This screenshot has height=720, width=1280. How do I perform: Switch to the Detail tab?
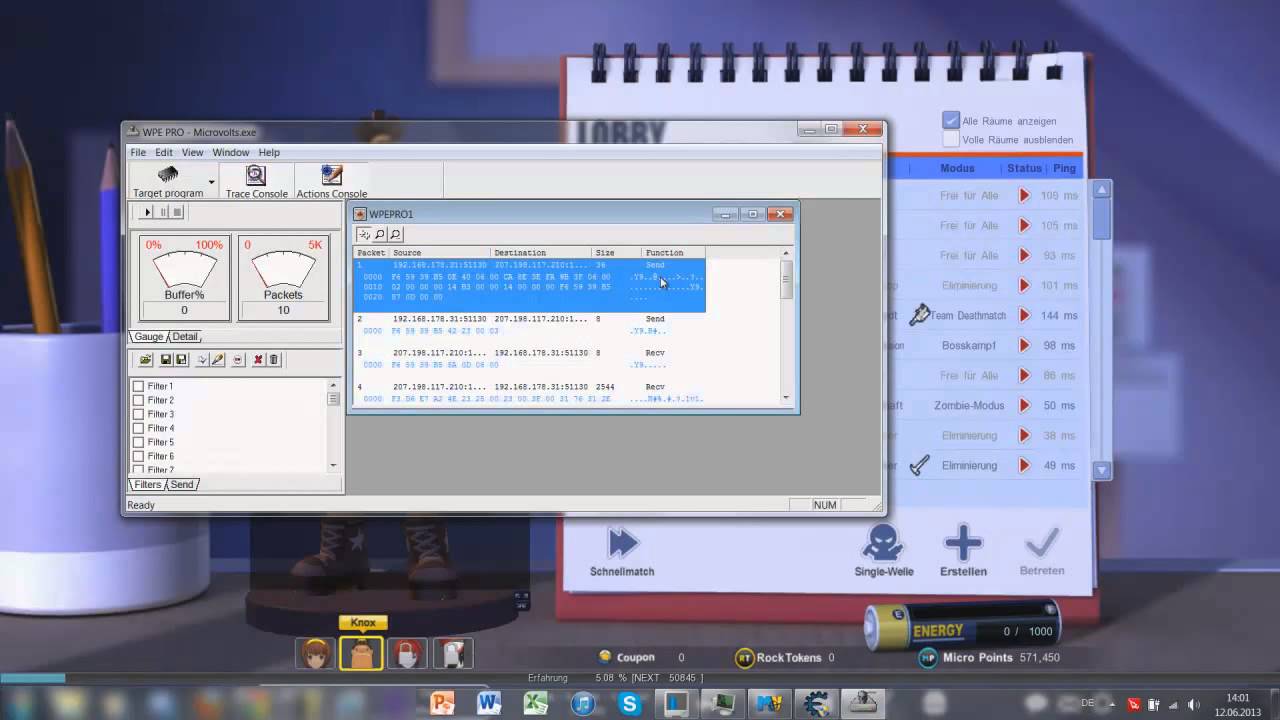coord(185,337)
